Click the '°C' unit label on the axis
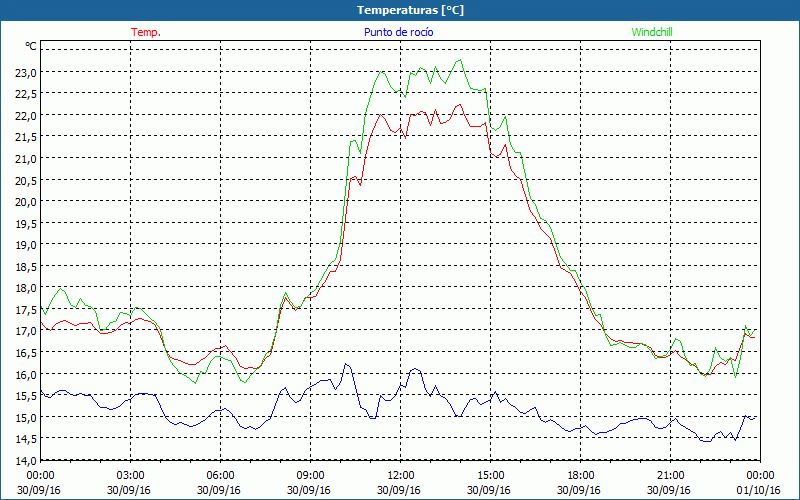800x500 pixels. coord(31,46)
